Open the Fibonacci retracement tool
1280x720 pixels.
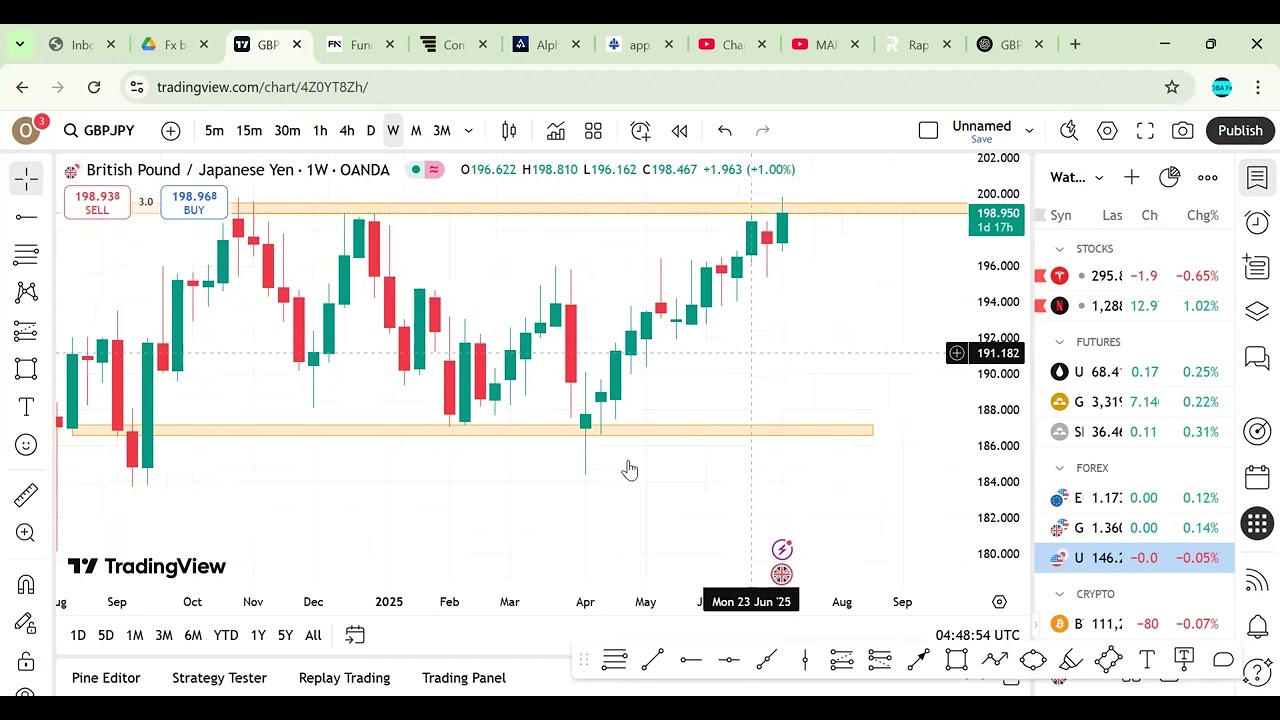pyautogui.click(x=27, y=254)
